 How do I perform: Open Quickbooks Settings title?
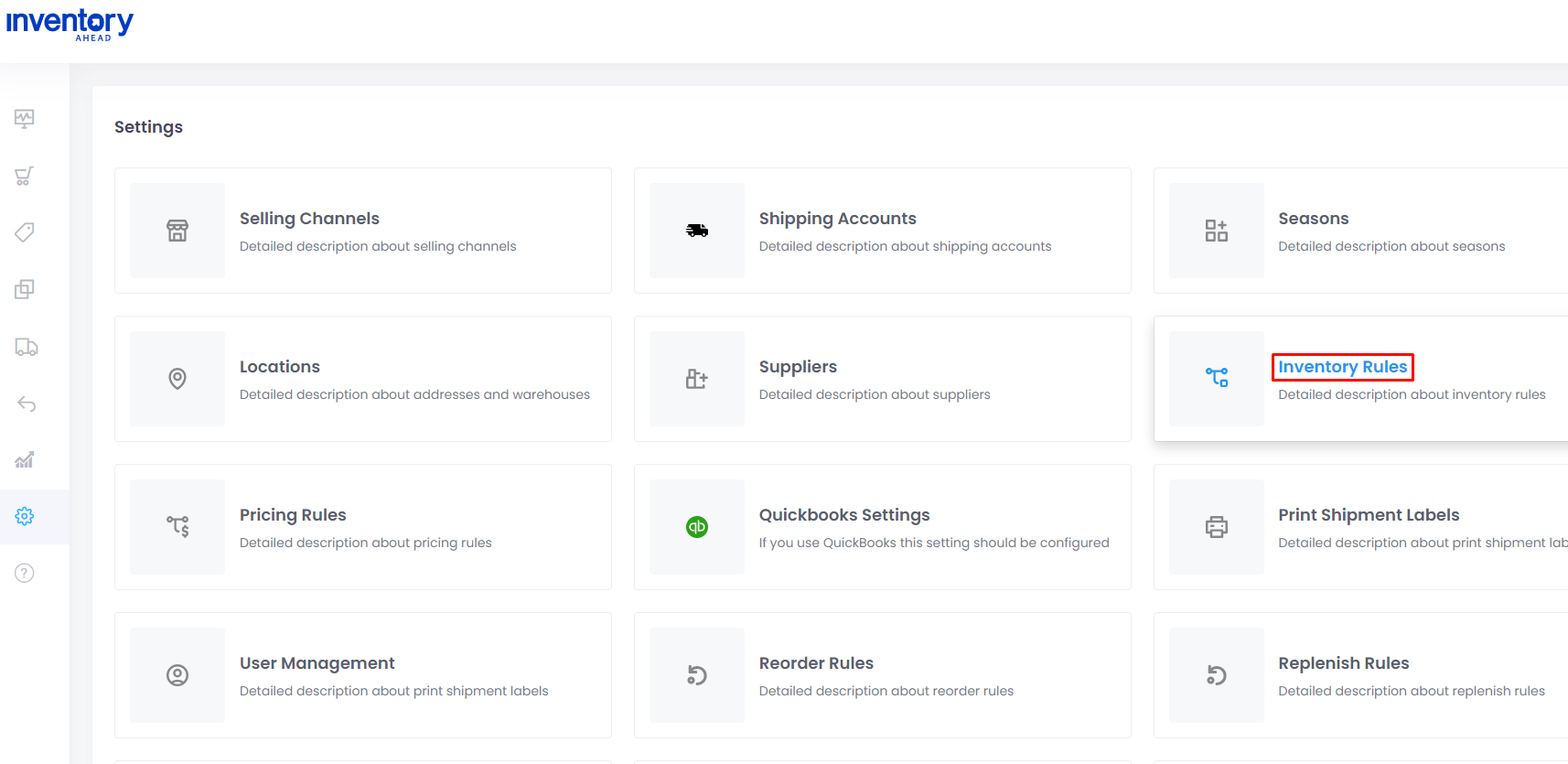[844, 515]
